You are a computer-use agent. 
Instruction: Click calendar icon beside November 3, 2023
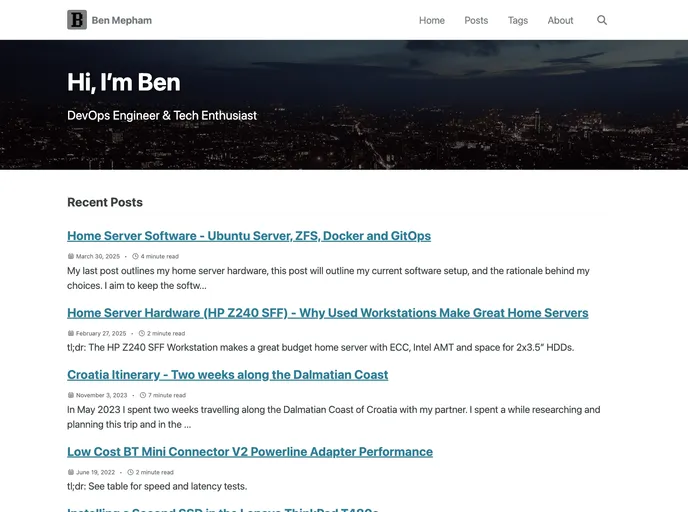click(x=71, y=395)
